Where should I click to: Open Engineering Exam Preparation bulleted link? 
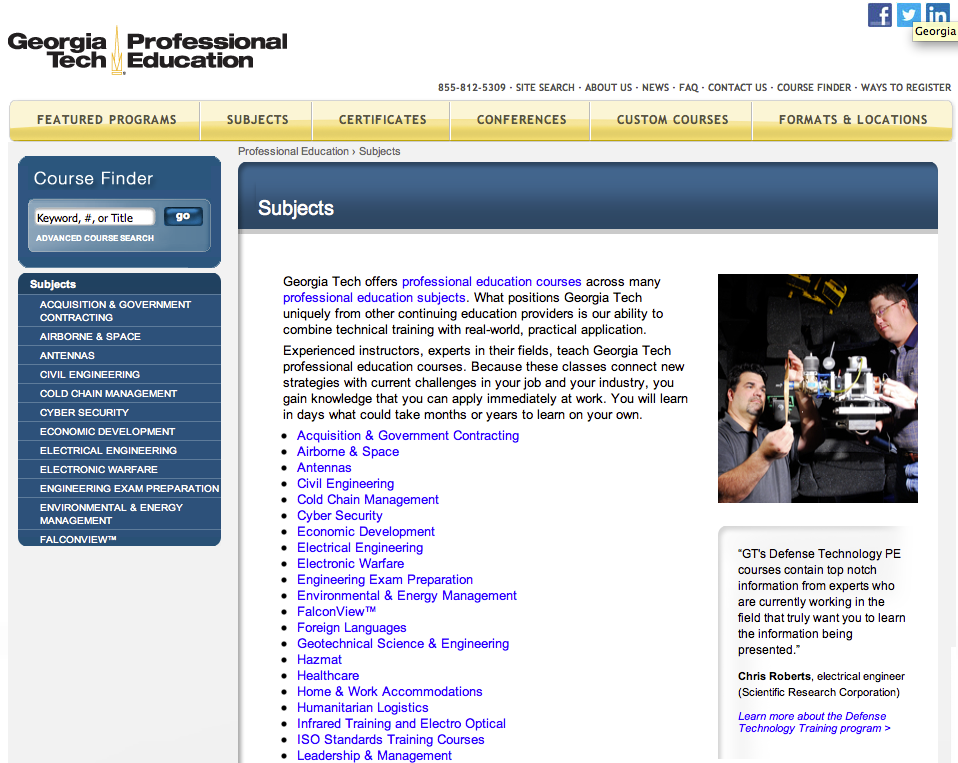tap(384, 579)
